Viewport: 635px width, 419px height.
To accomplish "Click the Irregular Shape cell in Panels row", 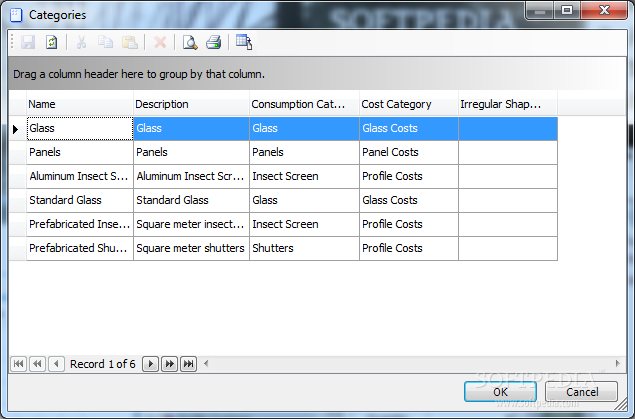I will [x=508, y=152].
